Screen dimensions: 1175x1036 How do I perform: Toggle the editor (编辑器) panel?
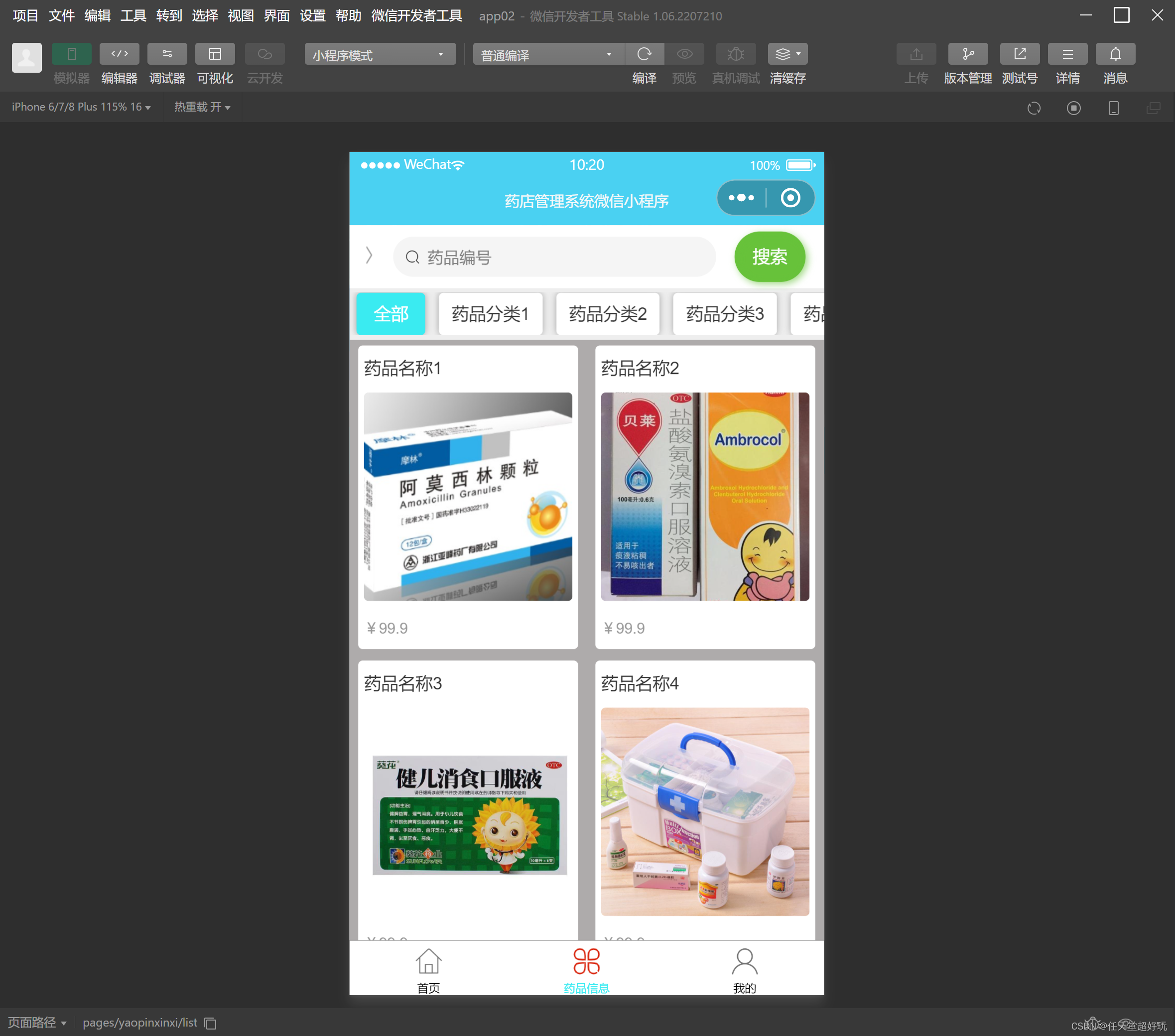click(x=119, y=54)
